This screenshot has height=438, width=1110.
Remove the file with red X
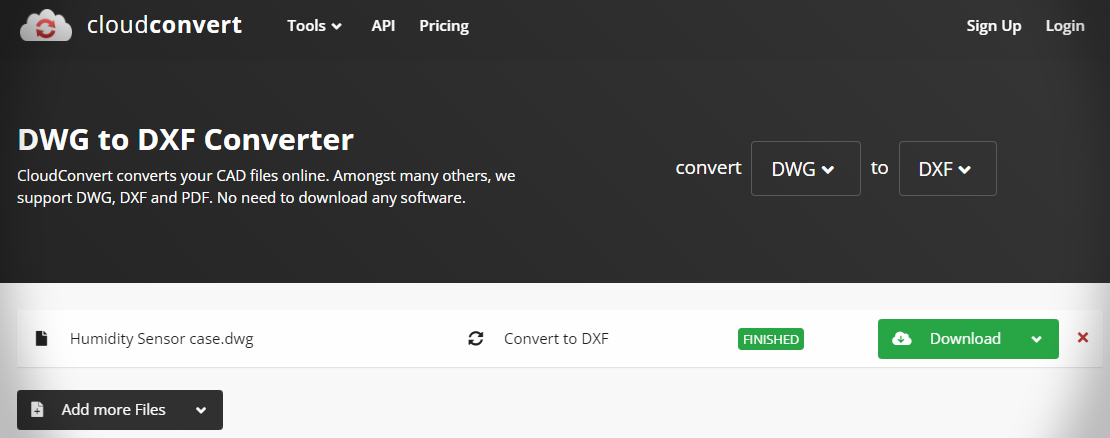pos(1082,338)
